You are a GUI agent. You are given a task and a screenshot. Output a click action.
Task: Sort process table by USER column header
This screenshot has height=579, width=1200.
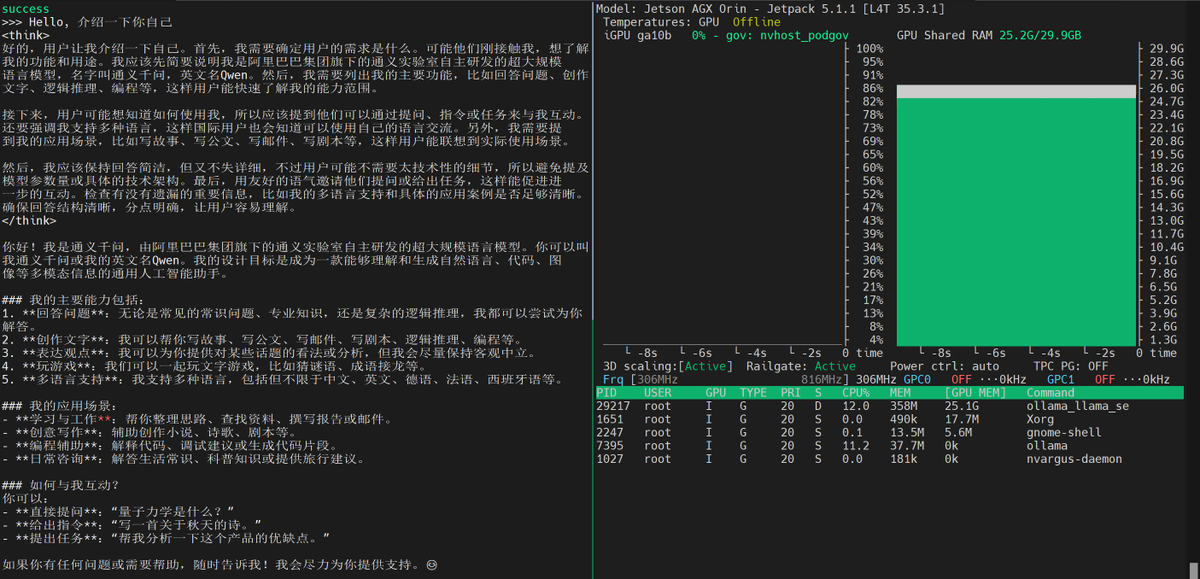(658, 393)
